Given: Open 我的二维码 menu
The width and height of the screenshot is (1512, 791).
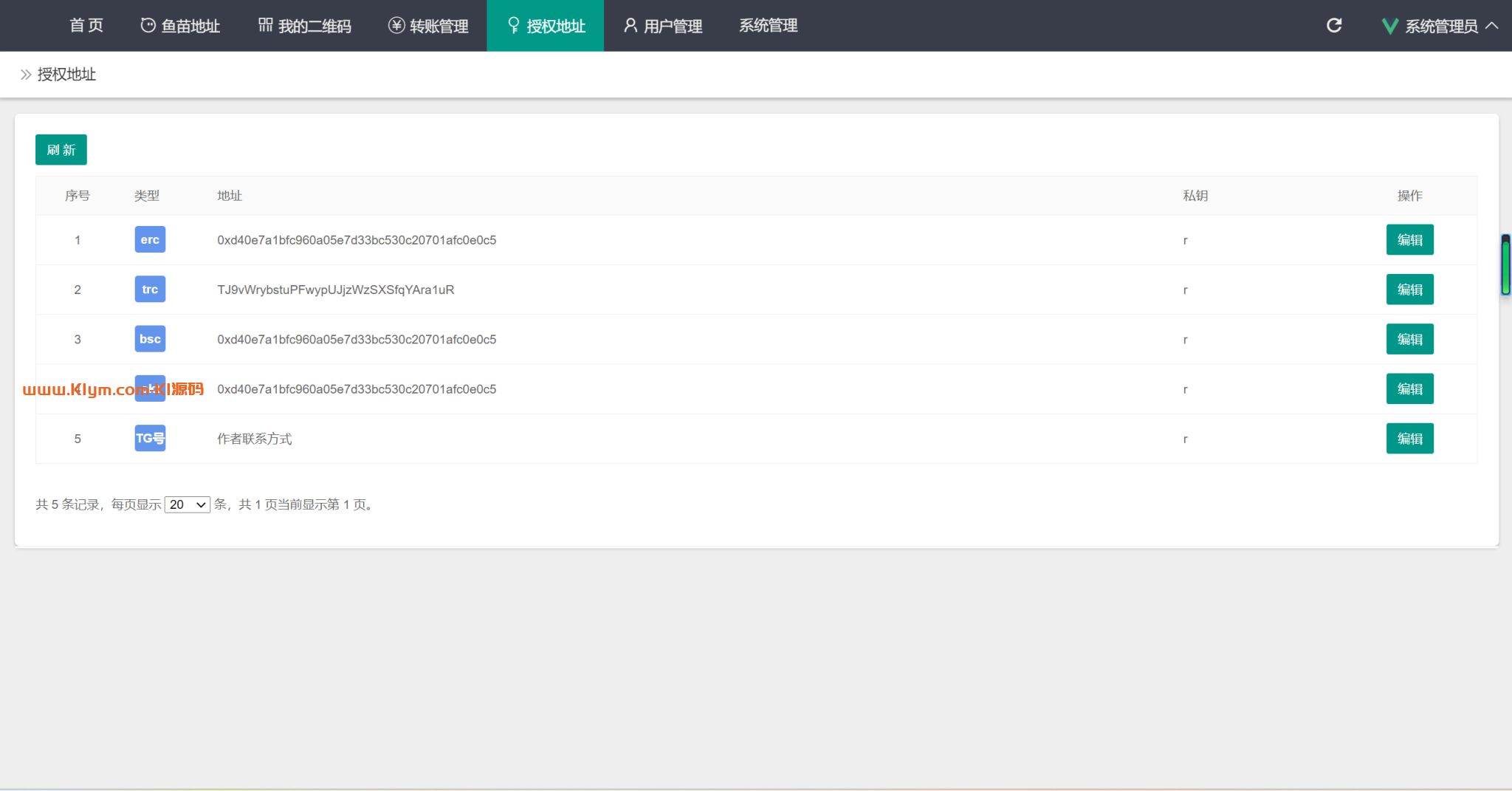Looking at the screenshot, I should [304, 26].
